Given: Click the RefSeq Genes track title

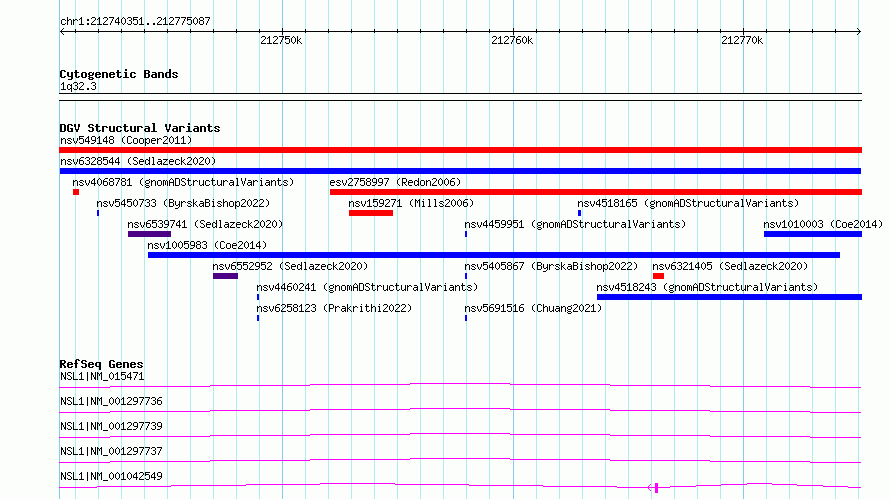Looking at the screenshot, I should tap(101, 364).
